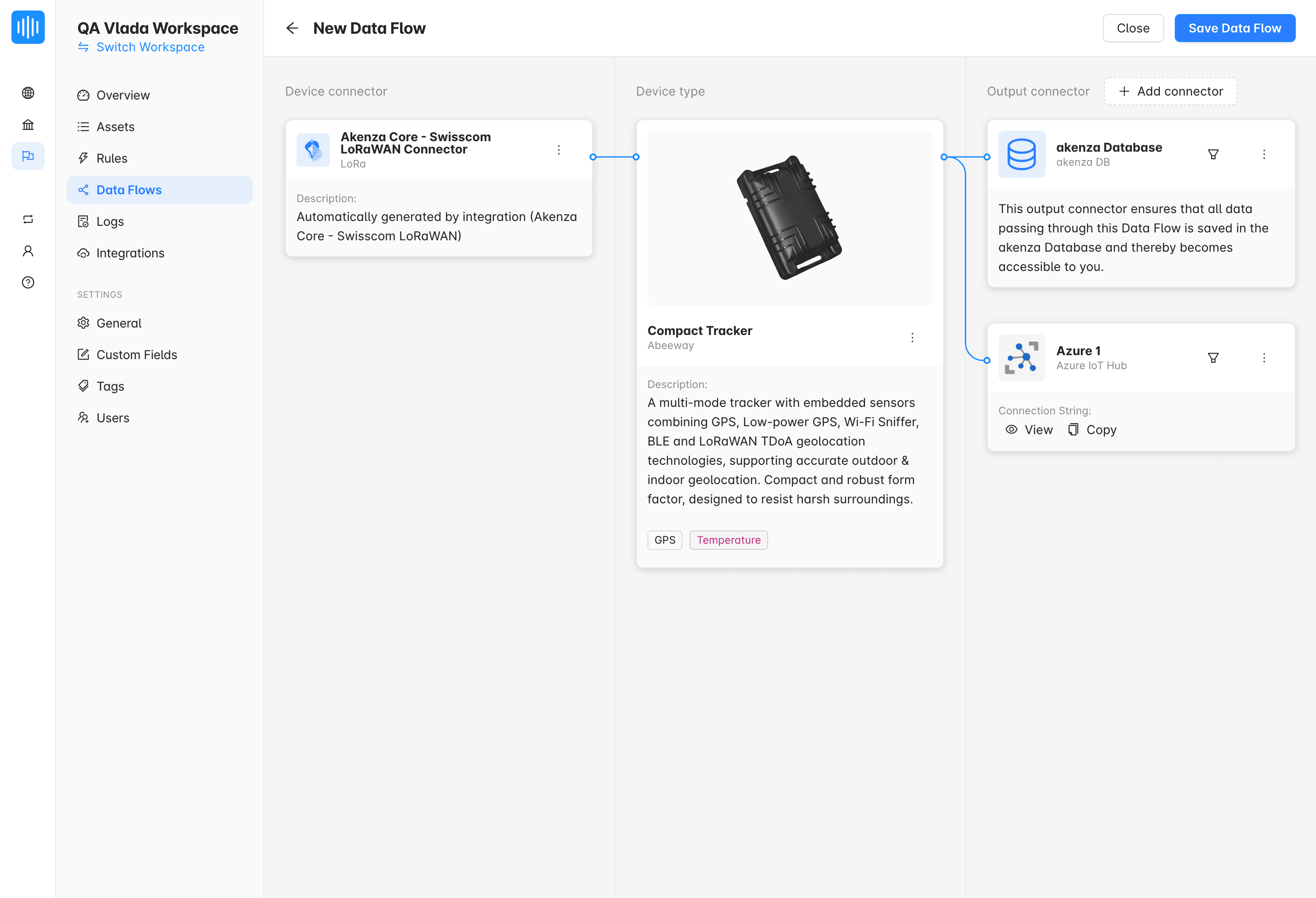
Task: Click the globe icon in left rail
Action: coord(28,93)
